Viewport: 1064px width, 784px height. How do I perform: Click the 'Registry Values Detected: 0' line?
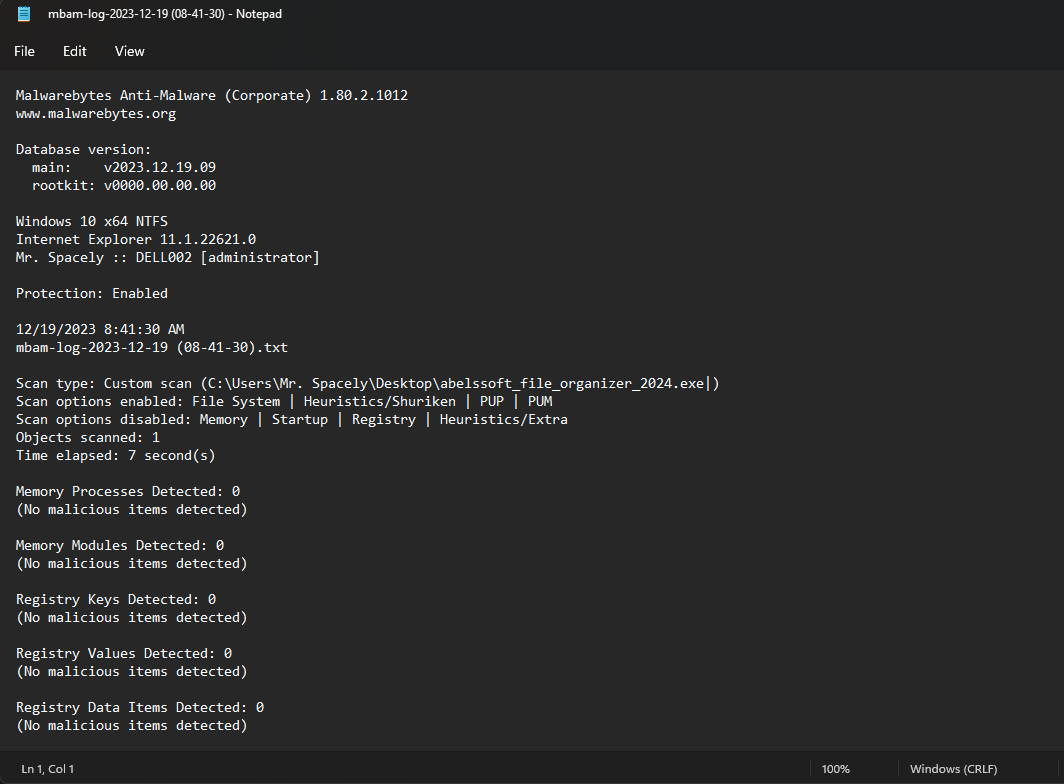tap(124, 653)
